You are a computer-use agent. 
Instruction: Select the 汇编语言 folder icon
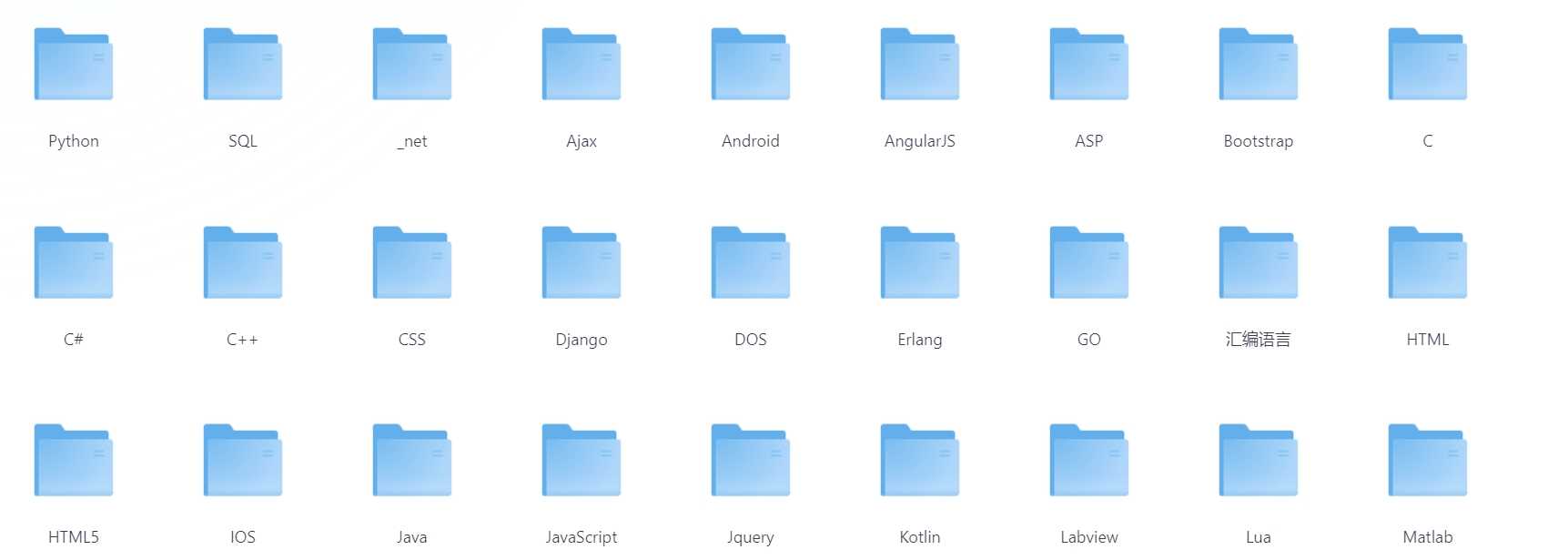pyautogui.click(x=1259, y=262)
